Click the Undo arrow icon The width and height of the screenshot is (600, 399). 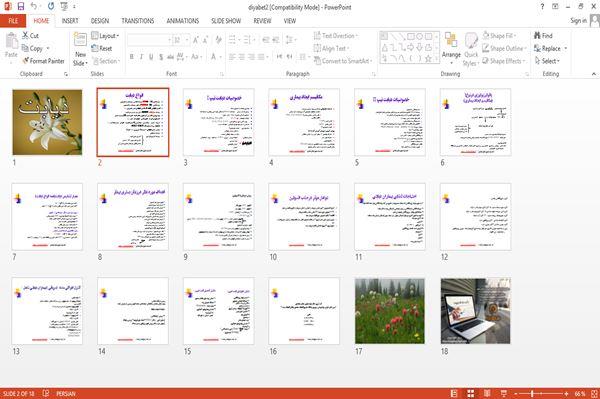(34, 7)
